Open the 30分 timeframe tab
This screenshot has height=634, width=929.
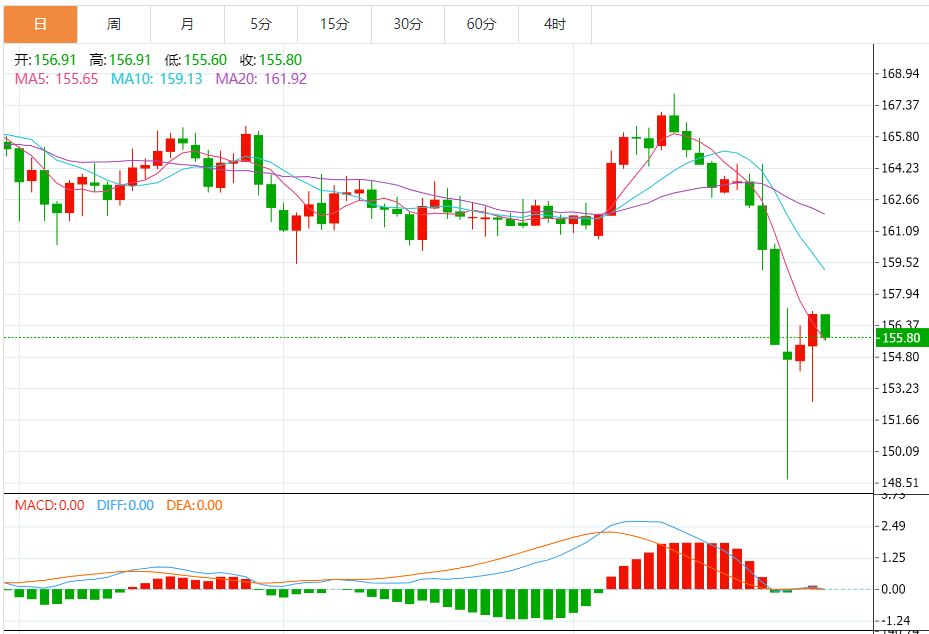[408, 24]
